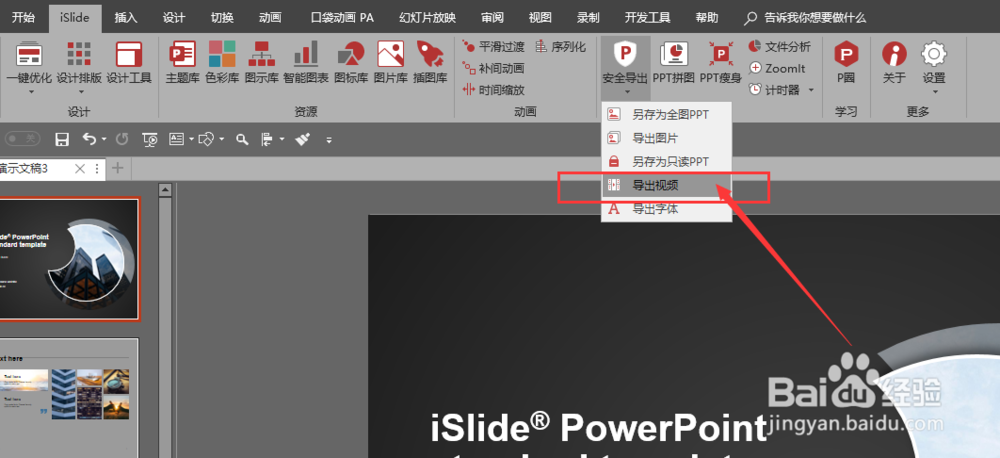Open the 计时器 tool
This screenshot has height=458, width=1000.
click(776, 90)
